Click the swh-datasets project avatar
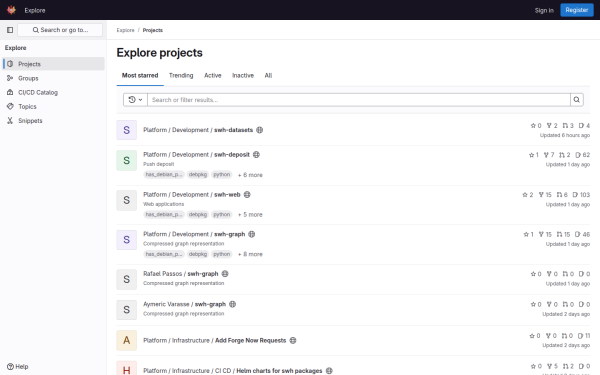The height and width of the screenshot is (375, 600). pos(127,130)
